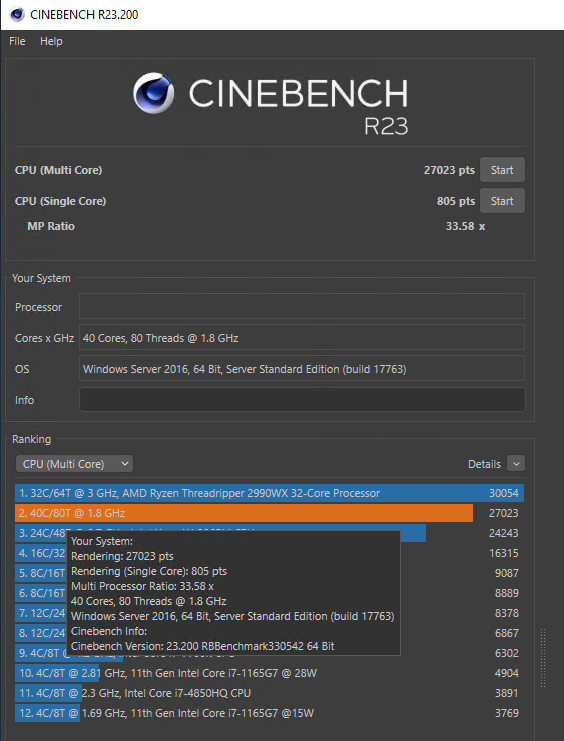Select ranking row 12, i7-1165G7 @15W
Image resolution: width=564 pixels, height=741 pixels.
[269, 713]
